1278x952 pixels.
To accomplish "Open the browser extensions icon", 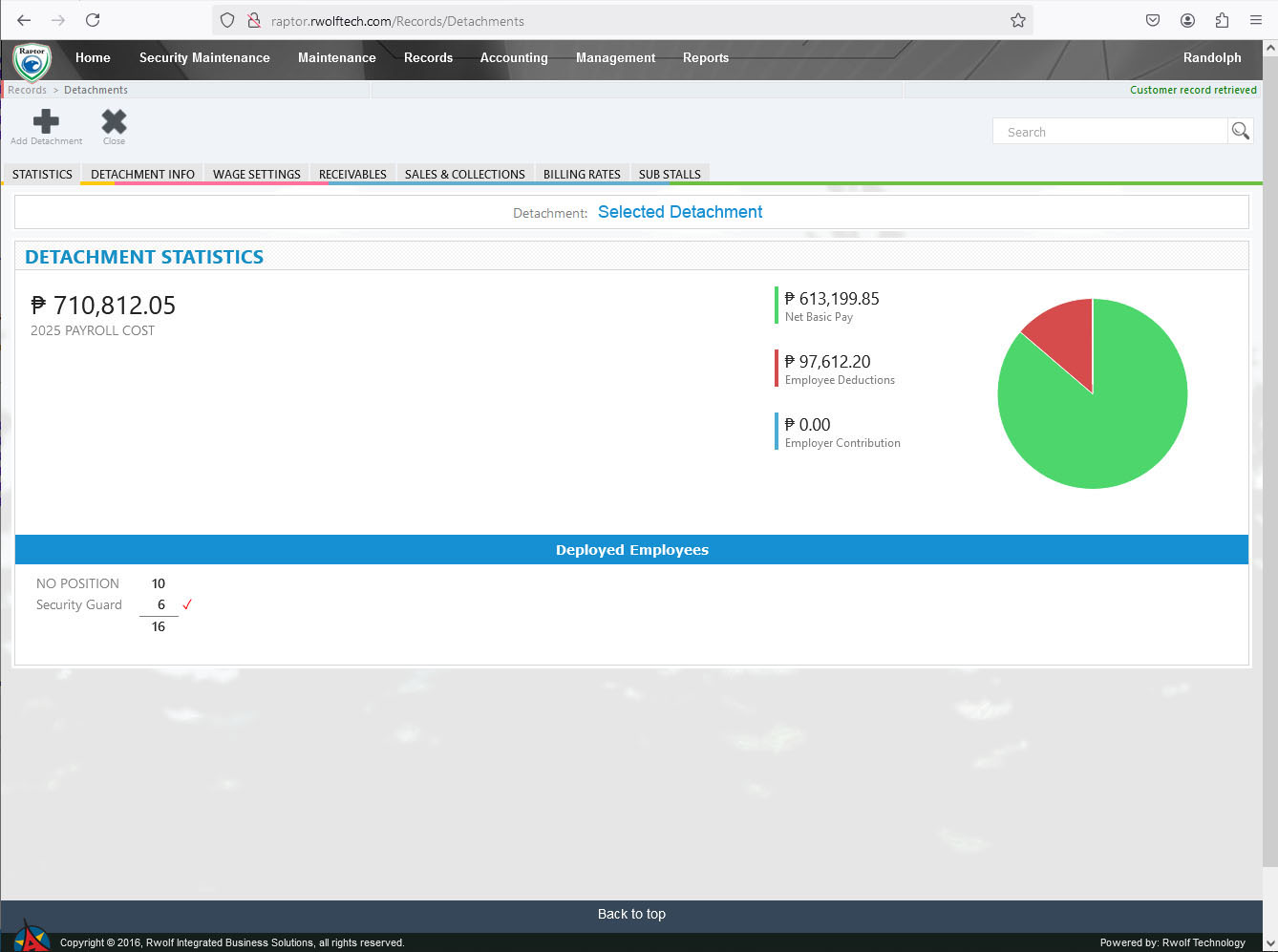I will (x=1222, y=20).
